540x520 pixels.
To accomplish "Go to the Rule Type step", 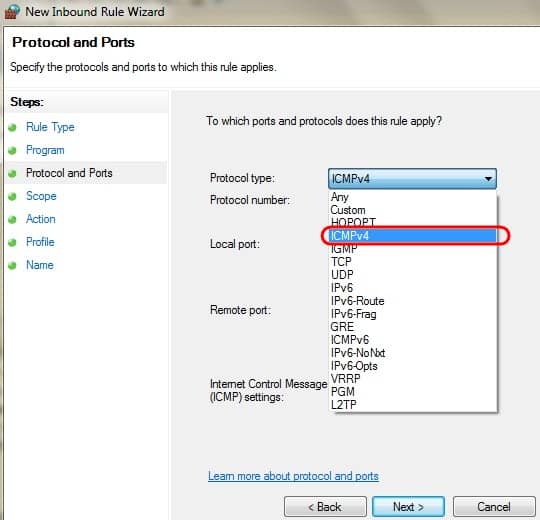I will 50,127.
